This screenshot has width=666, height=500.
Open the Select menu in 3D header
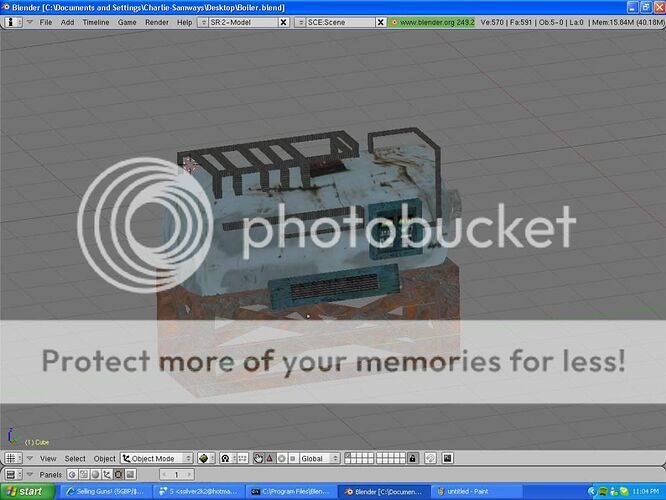coord(75,458)
